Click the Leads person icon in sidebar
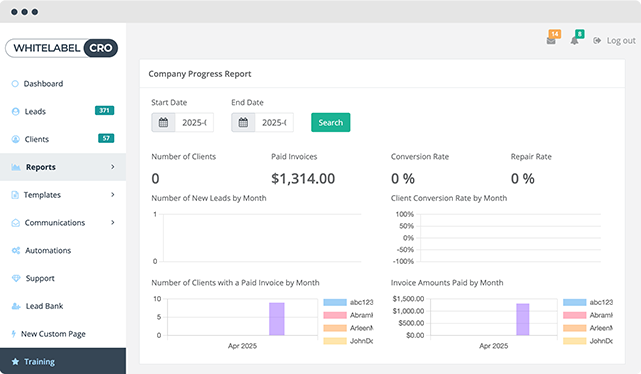This screenshot has width=641, height=374. tap(16, 112)
